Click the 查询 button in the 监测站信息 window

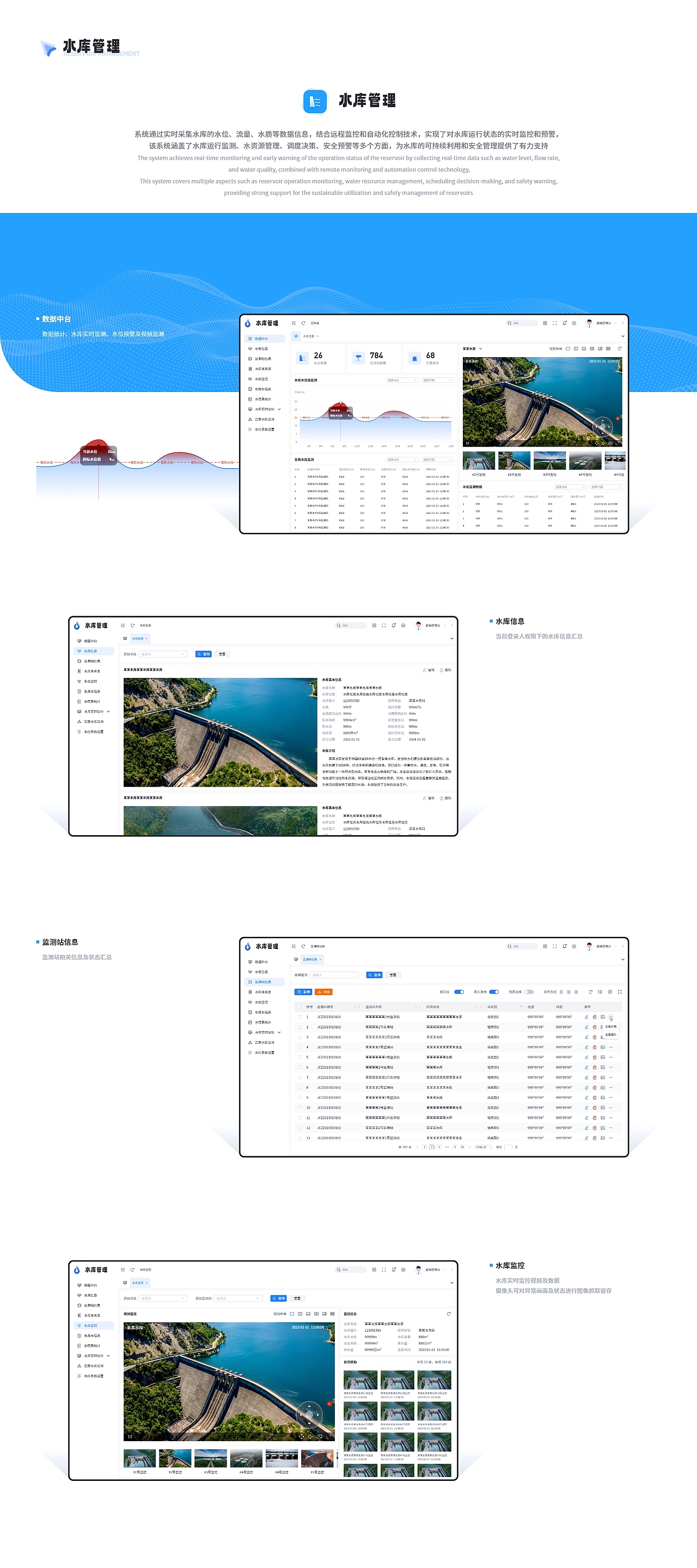pyautogui.click(x=375, y=975)
